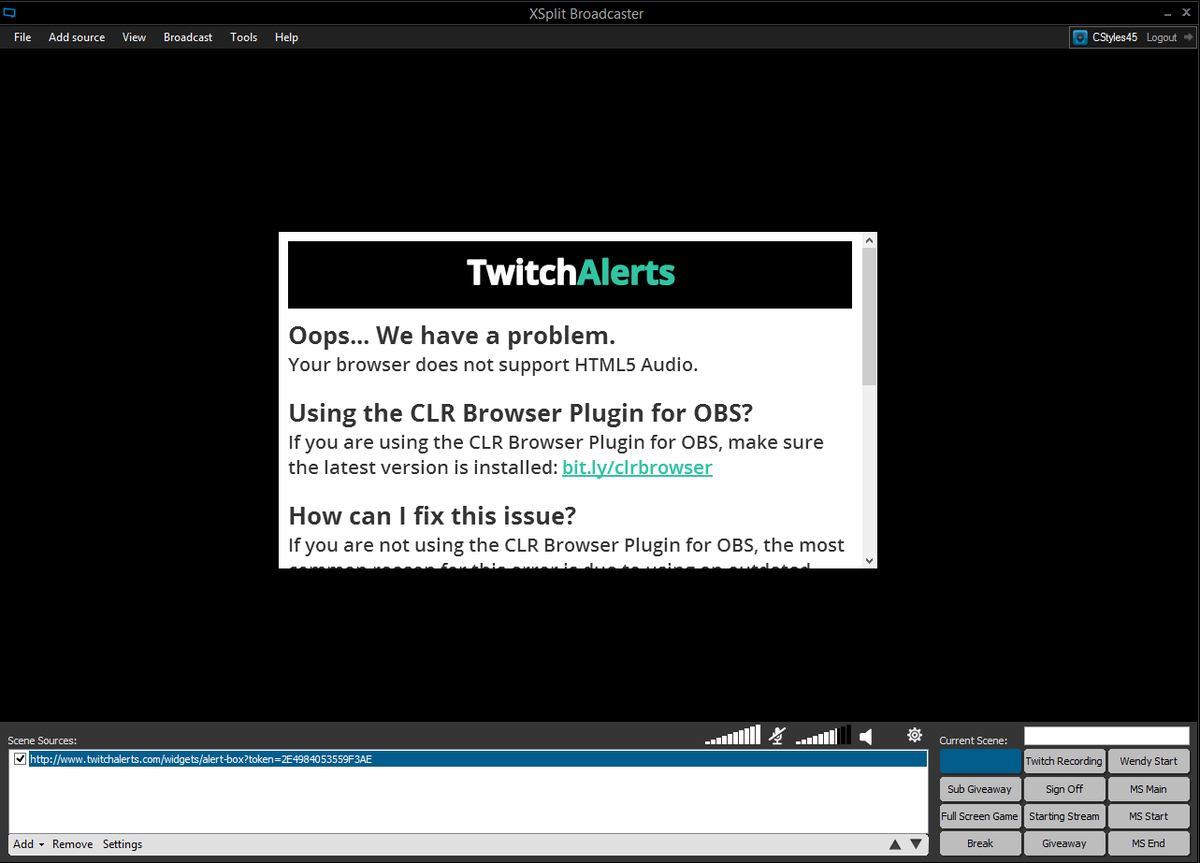Click the XSplit logo icon in title bar
1200x863 pixels.
click(10, 13)
